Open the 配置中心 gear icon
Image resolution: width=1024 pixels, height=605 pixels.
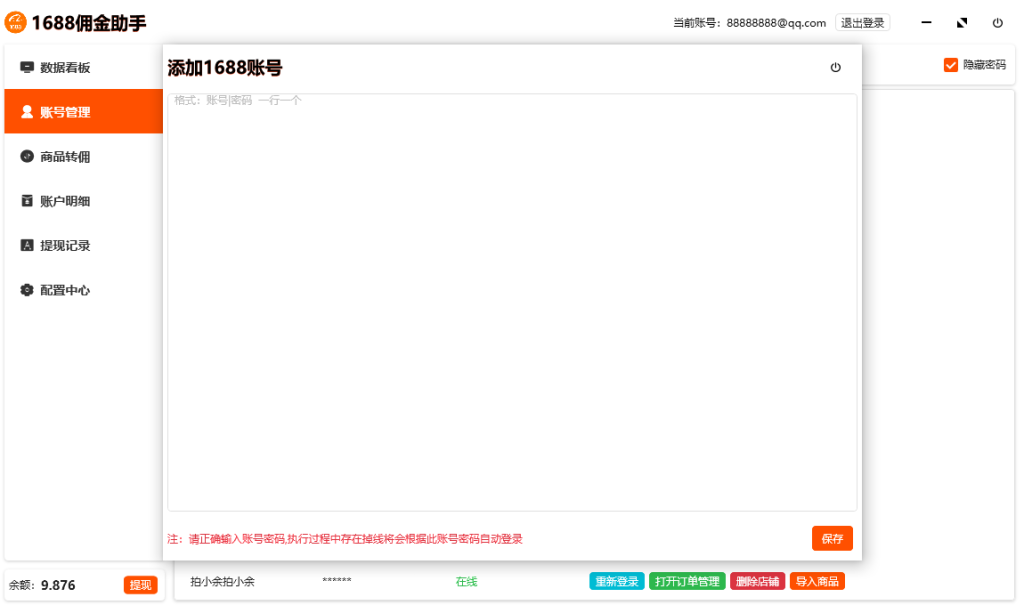click(x=27, y=290)
